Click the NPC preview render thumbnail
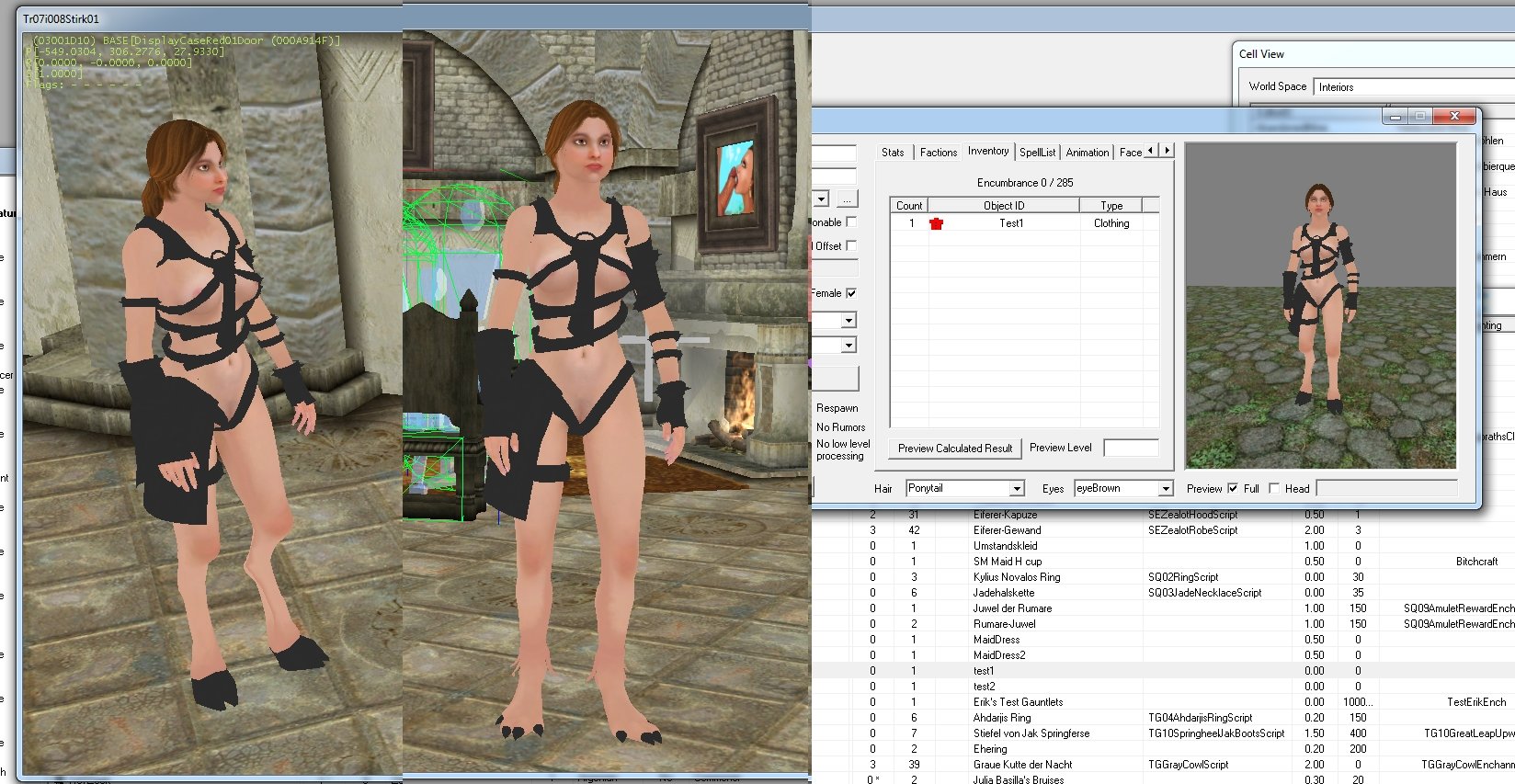This screenshot has height=784, width=1515. point(1320,306)
